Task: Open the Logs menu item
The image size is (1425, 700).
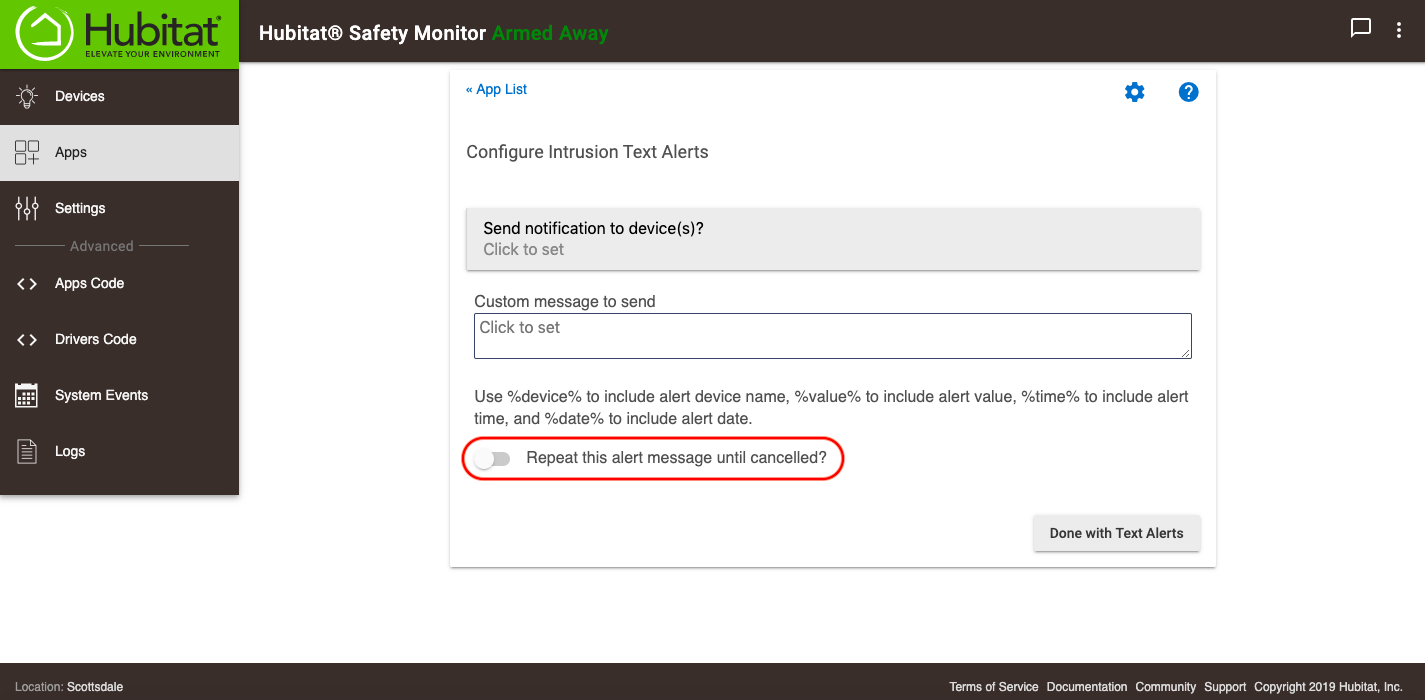Action: 120,451
